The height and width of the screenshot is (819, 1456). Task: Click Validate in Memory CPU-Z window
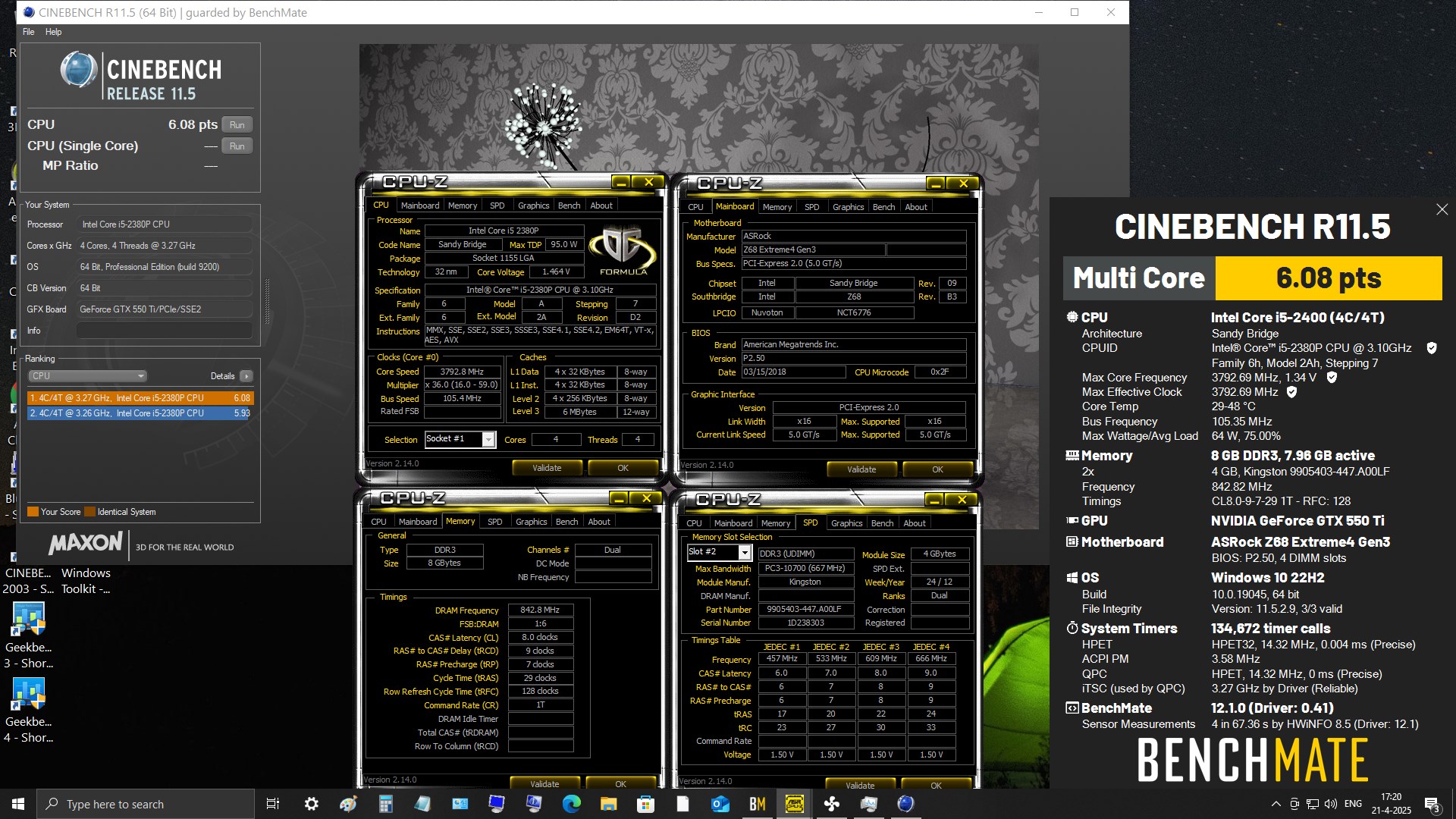tap(544, 783)
